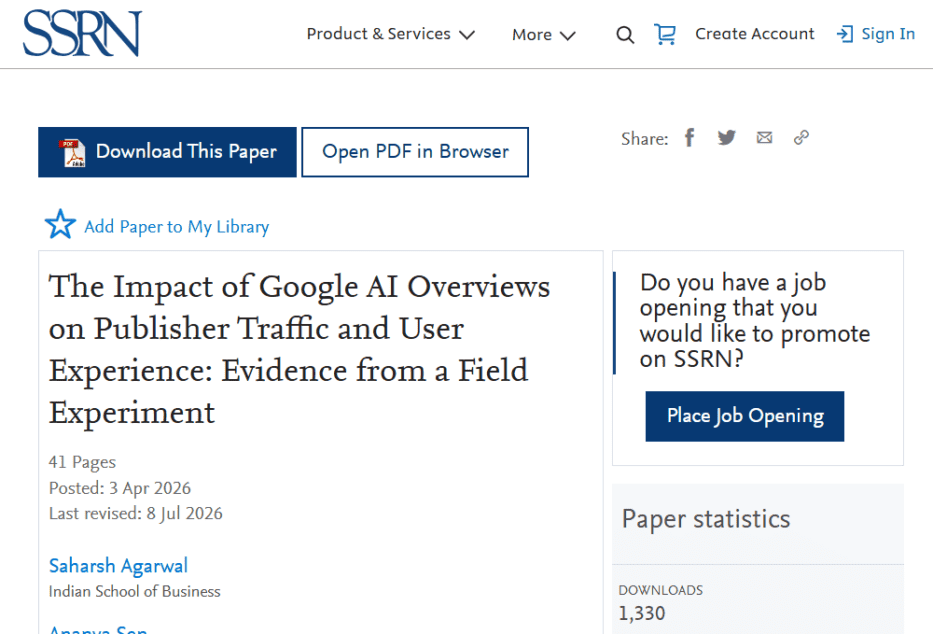933x634 pixels.
Task: Open the search magnifier icon
Action: coord(625,35)
